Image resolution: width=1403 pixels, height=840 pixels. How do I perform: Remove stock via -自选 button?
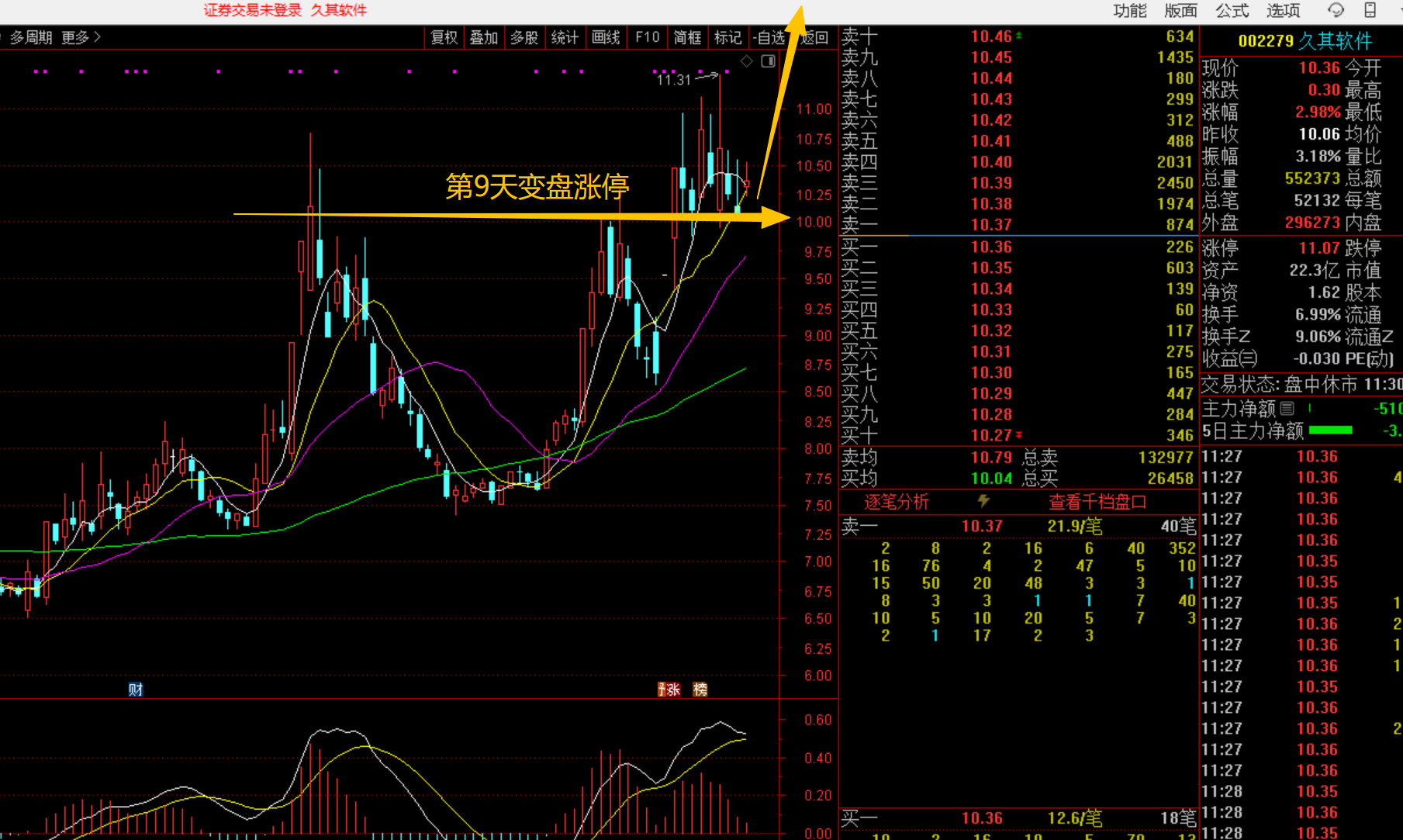769,37
